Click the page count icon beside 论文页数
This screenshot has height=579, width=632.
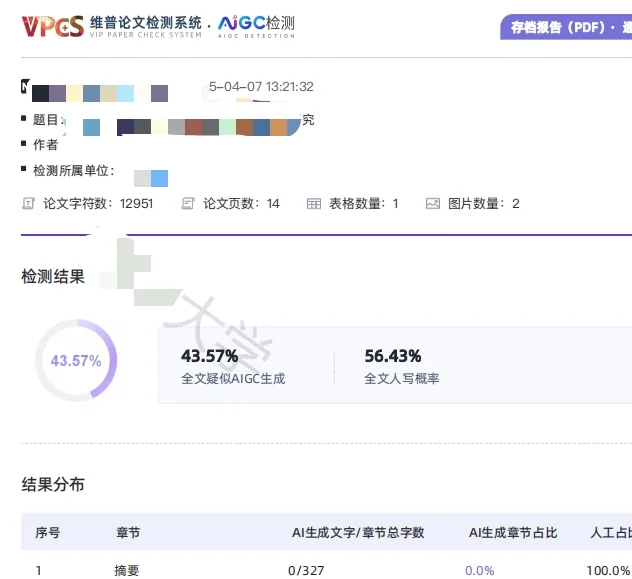click(188, 203)
